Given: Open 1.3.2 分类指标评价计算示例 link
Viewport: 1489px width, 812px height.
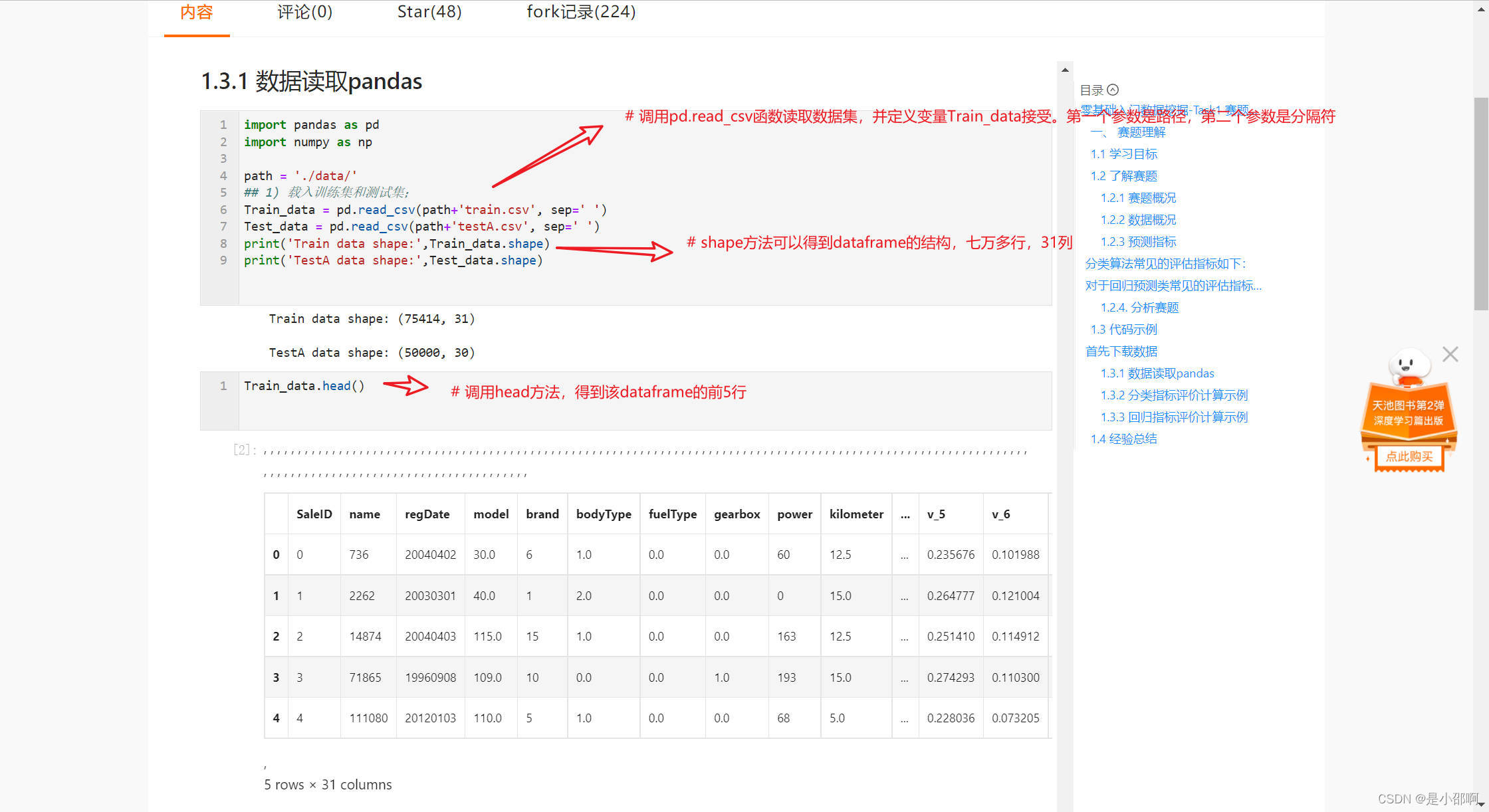Looking at the screenshot, I should pyautogui.click(x=1174, y=395).
